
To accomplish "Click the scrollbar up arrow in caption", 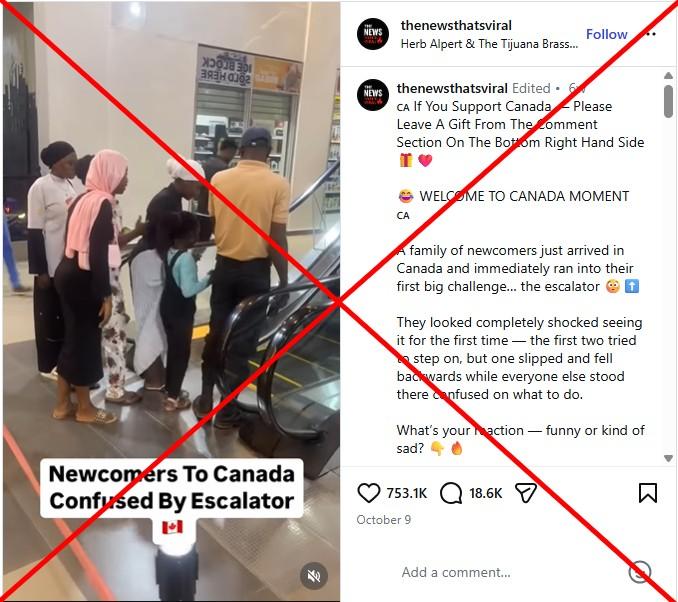I will click(668, 76).
